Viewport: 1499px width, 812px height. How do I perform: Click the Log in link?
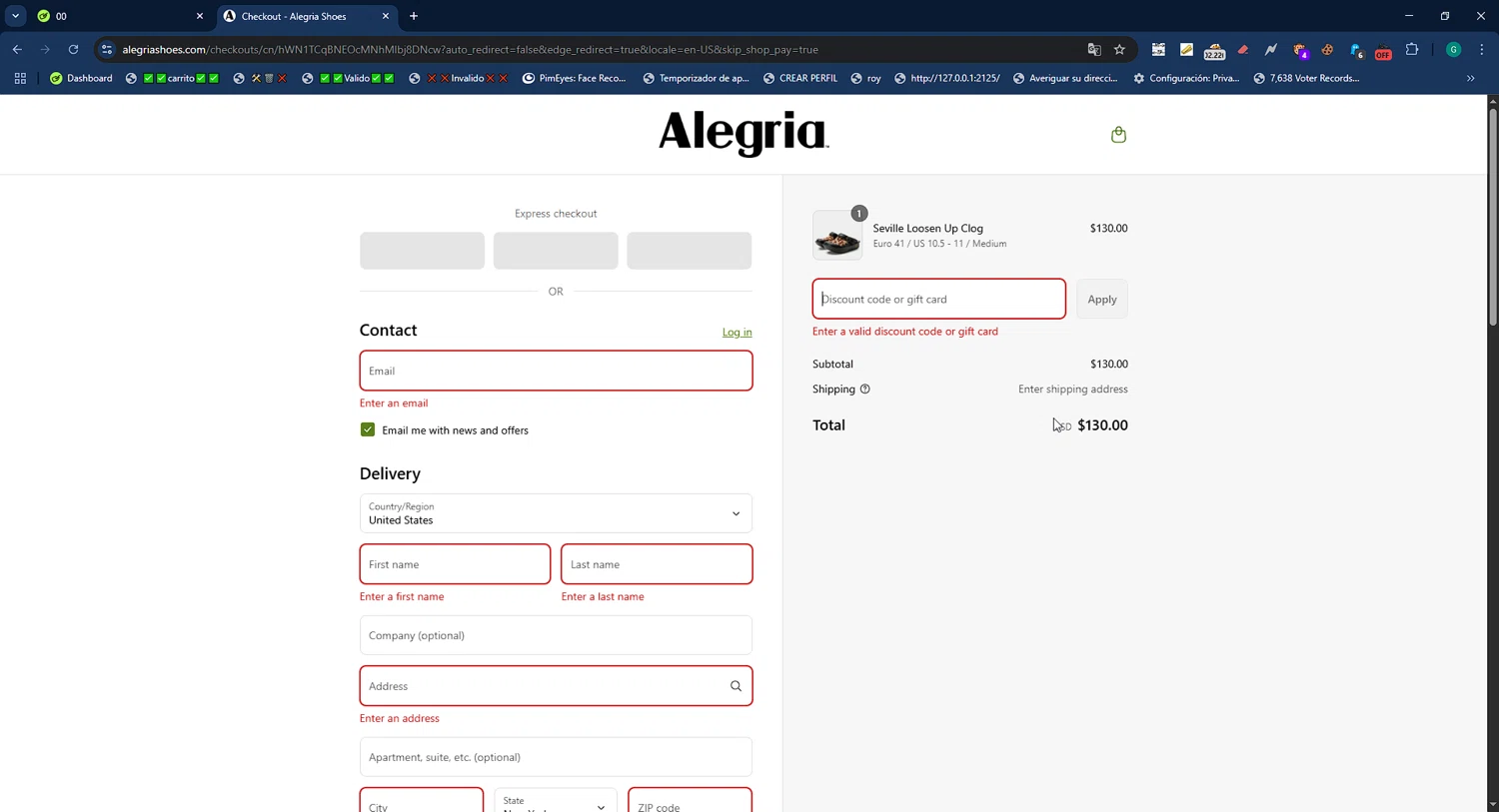[x=738, y=333]
